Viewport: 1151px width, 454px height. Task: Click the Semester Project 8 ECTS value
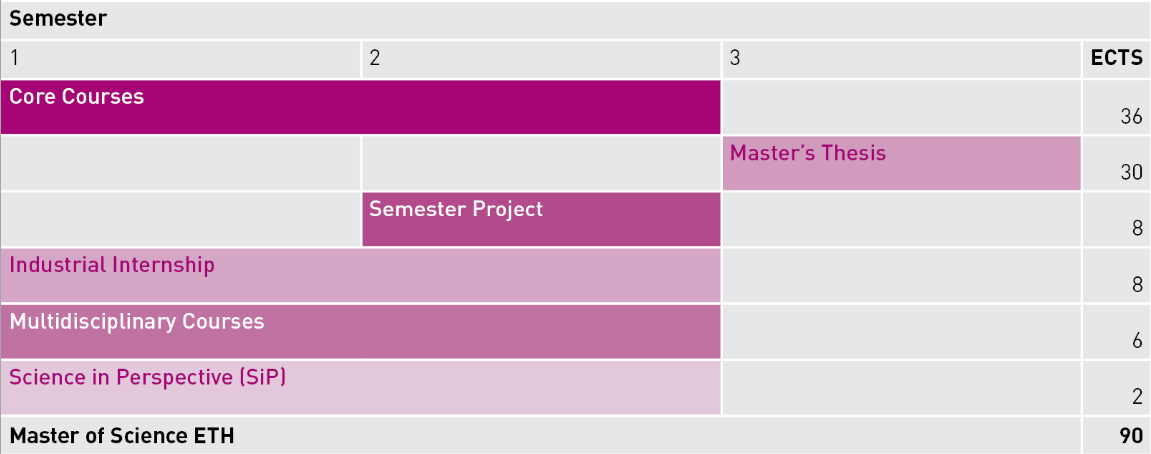1137,228
